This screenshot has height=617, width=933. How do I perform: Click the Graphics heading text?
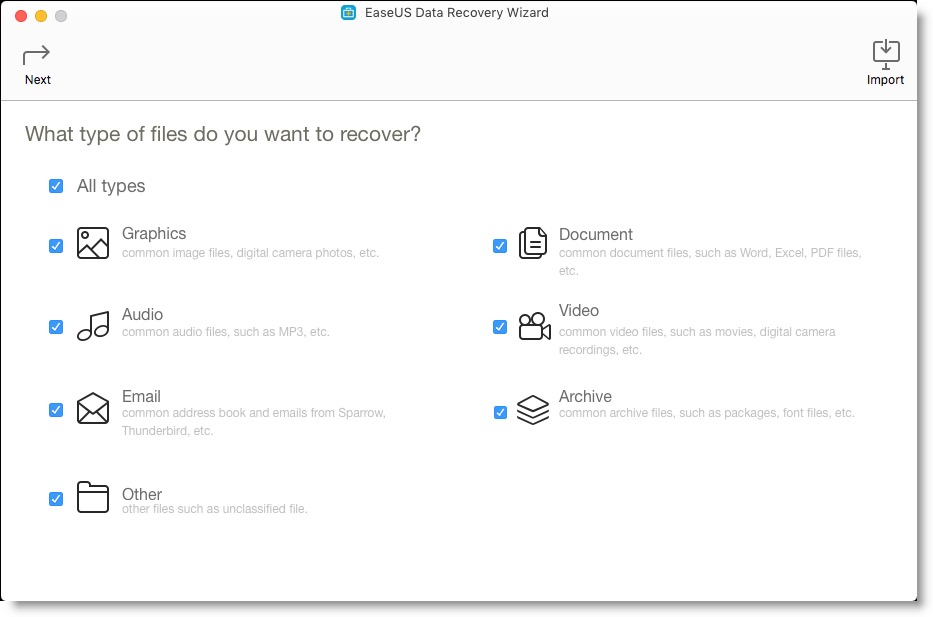(154, 233)
